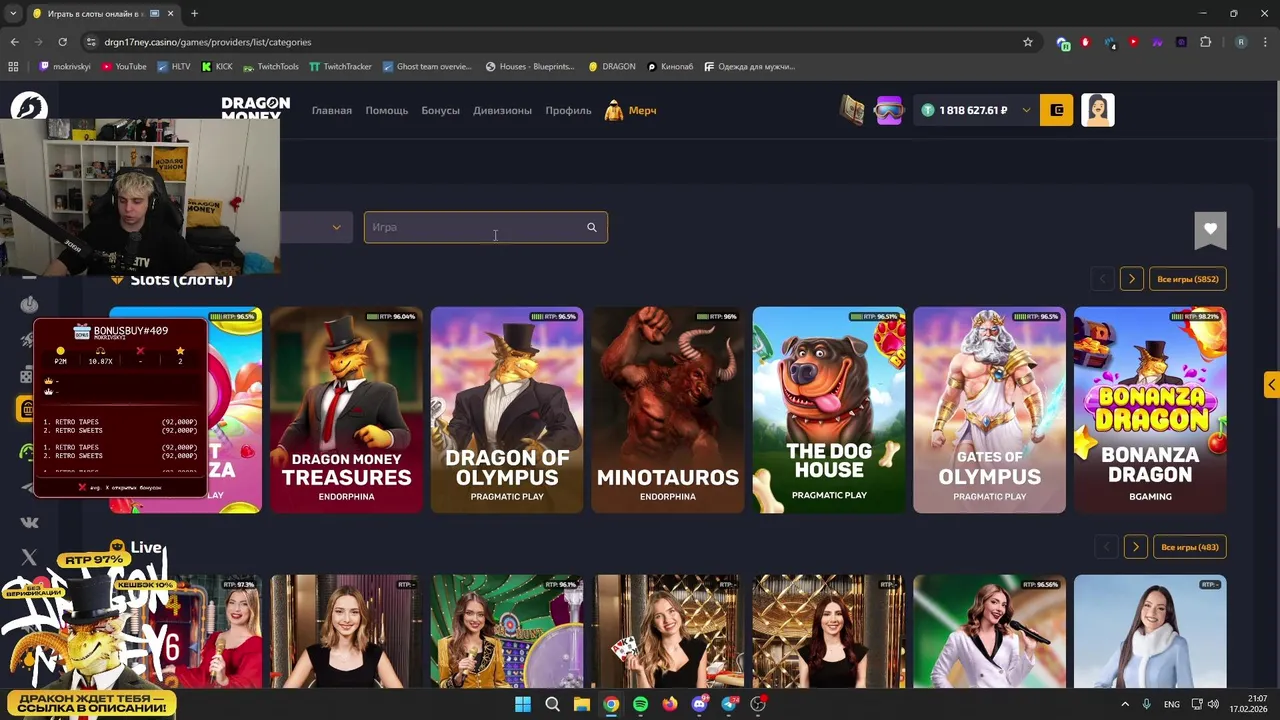
Task: Click the search magnifier icon
Action: coord(592,227)
